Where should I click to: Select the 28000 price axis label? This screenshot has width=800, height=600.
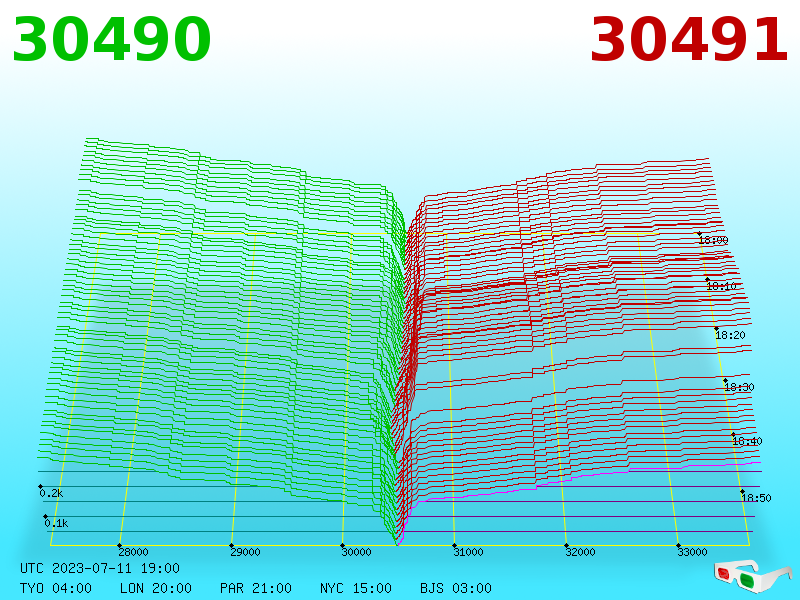point(133,552)
